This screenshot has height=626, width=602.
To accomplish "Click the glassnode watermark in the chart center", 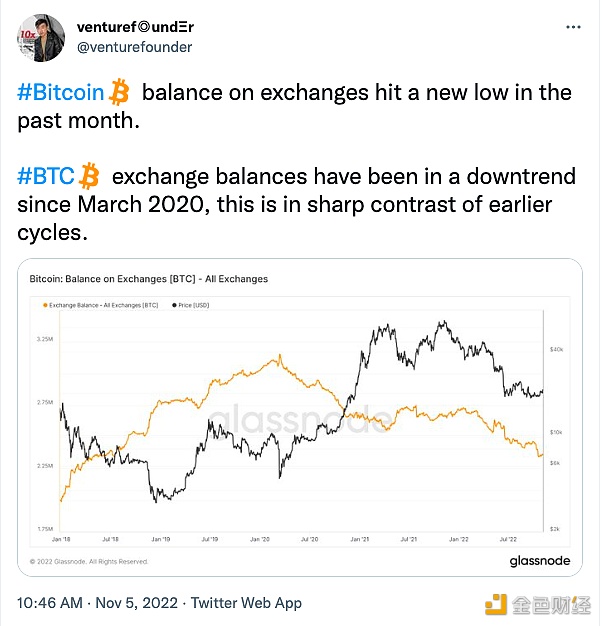I will [300, 417].
